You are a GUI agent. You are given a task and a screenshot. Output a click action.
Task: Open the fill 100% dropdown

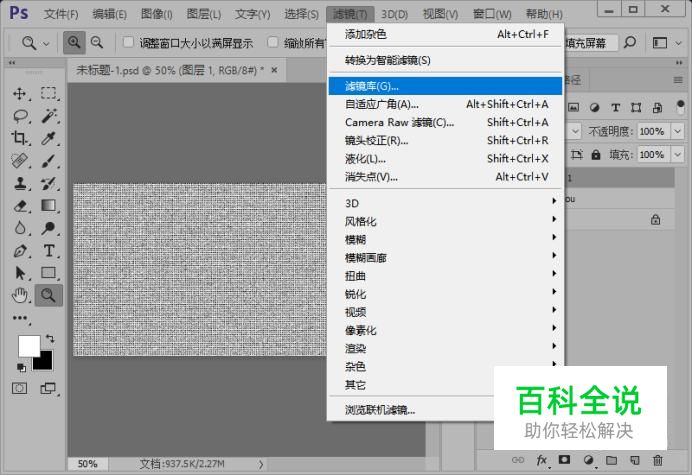click(x=677, y=155)
